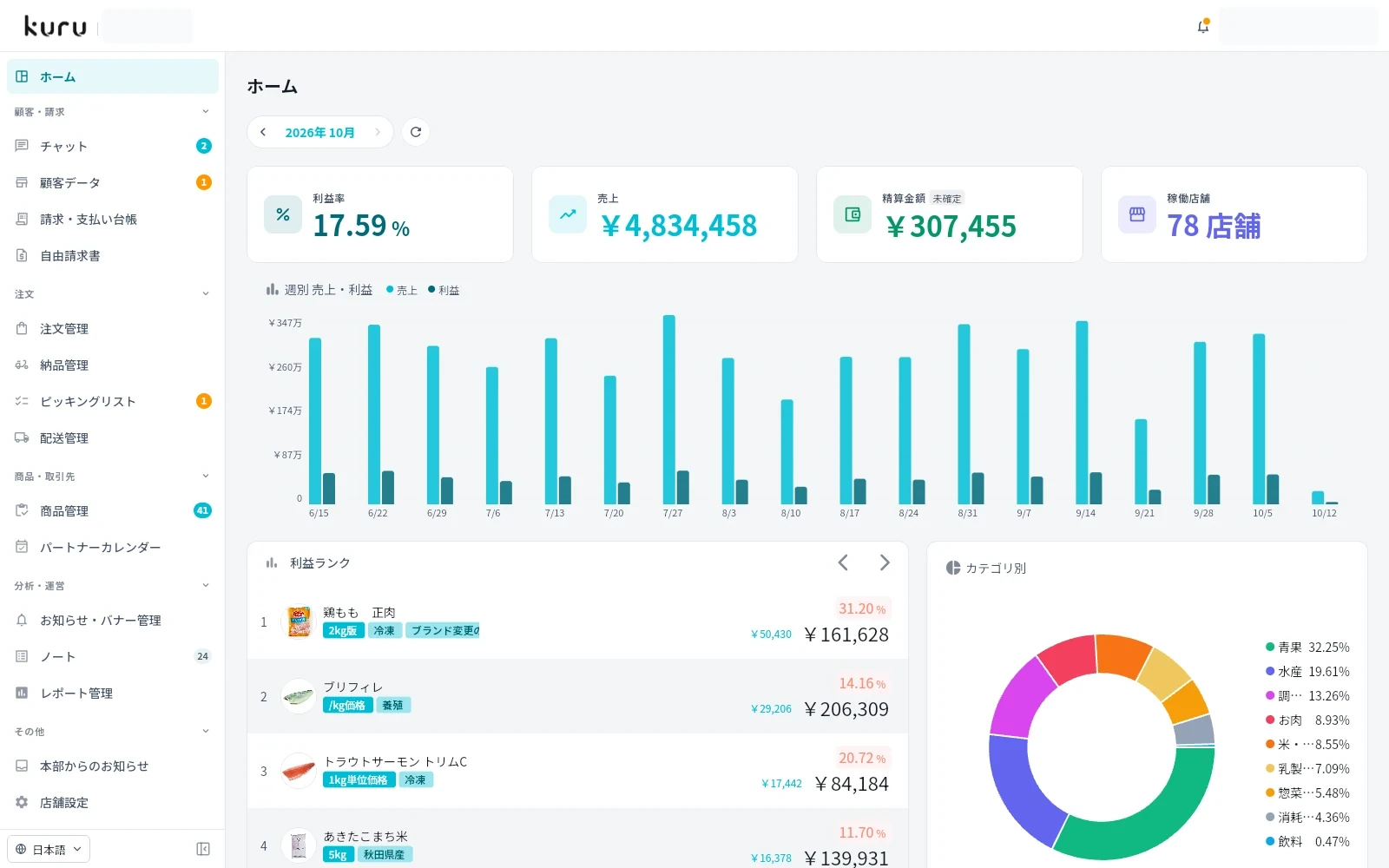Open the 日本語 language dropdown
Viewport: 1389px width, 868px height.
pos(49,849)
